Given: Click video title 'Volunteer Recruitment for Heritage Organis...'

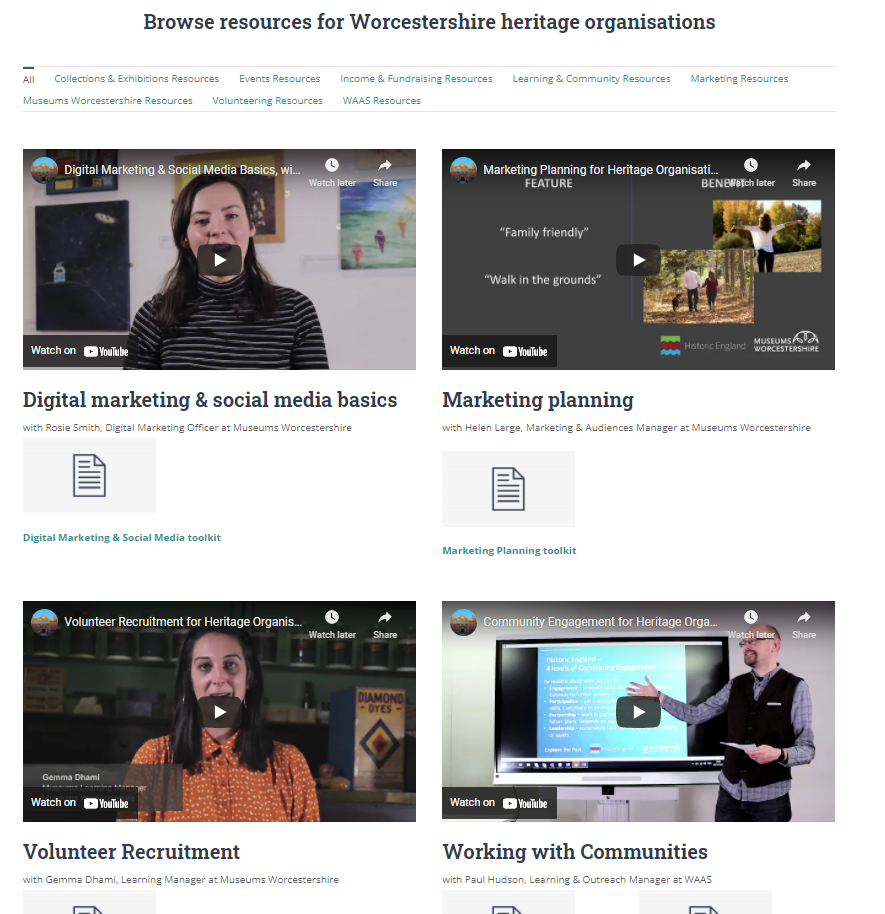Looking at the screenshot, I should pos(182,622).
